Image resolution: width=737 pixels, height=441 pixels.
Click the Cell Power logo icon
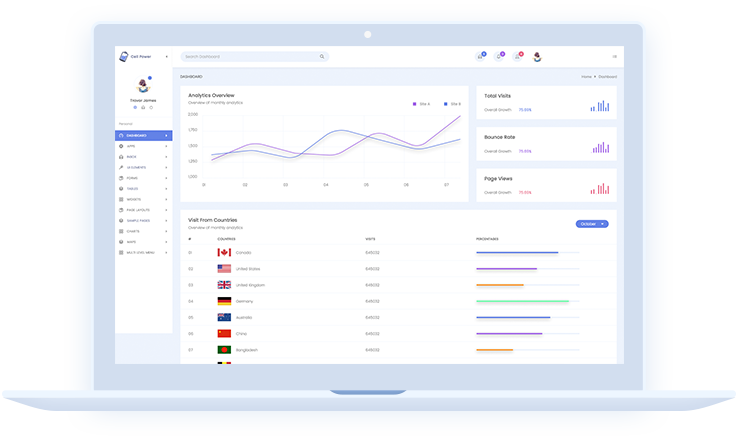pos(123,57)
